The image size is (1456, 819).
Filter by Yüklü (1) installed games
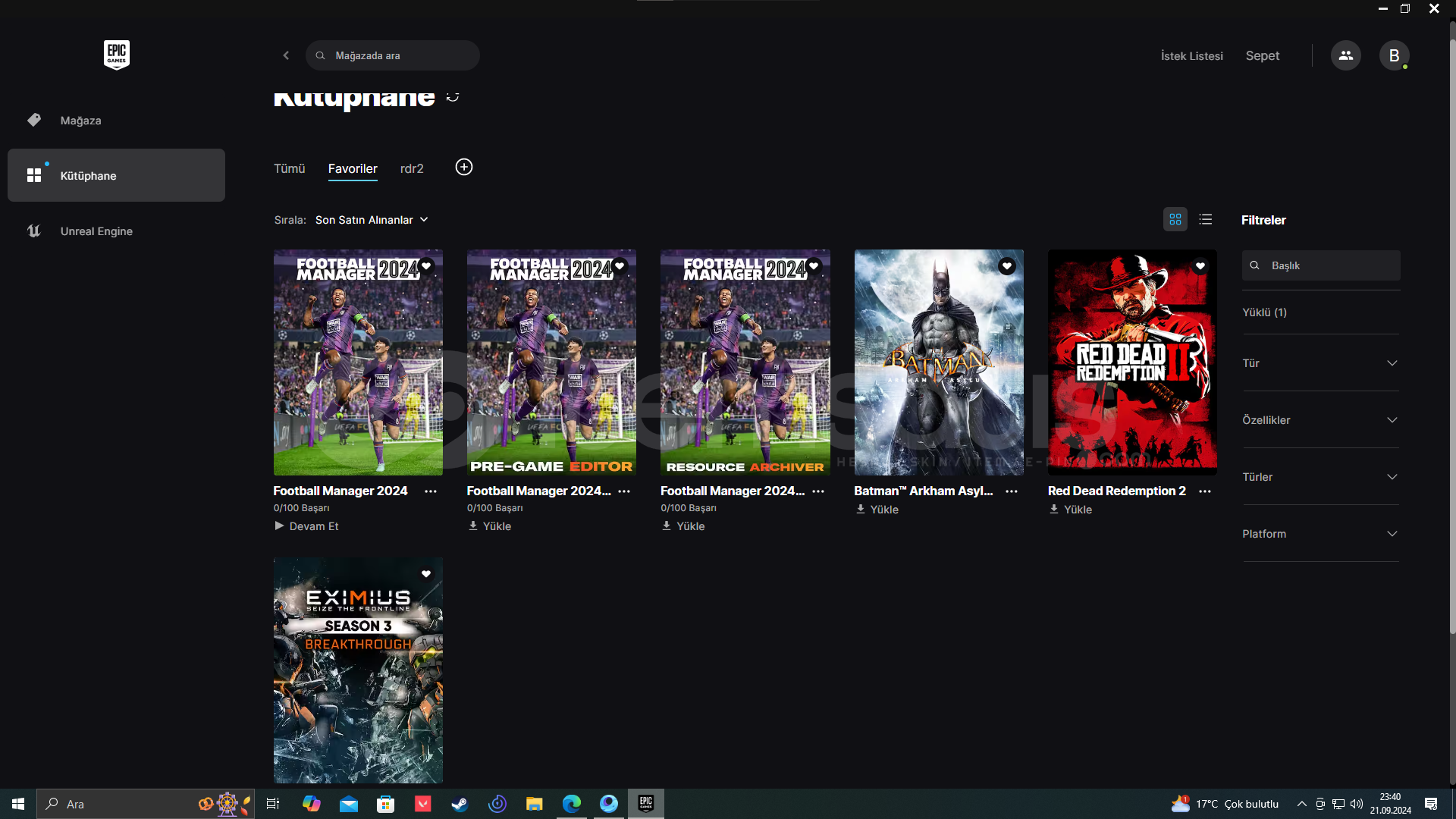click(1264, 312)
